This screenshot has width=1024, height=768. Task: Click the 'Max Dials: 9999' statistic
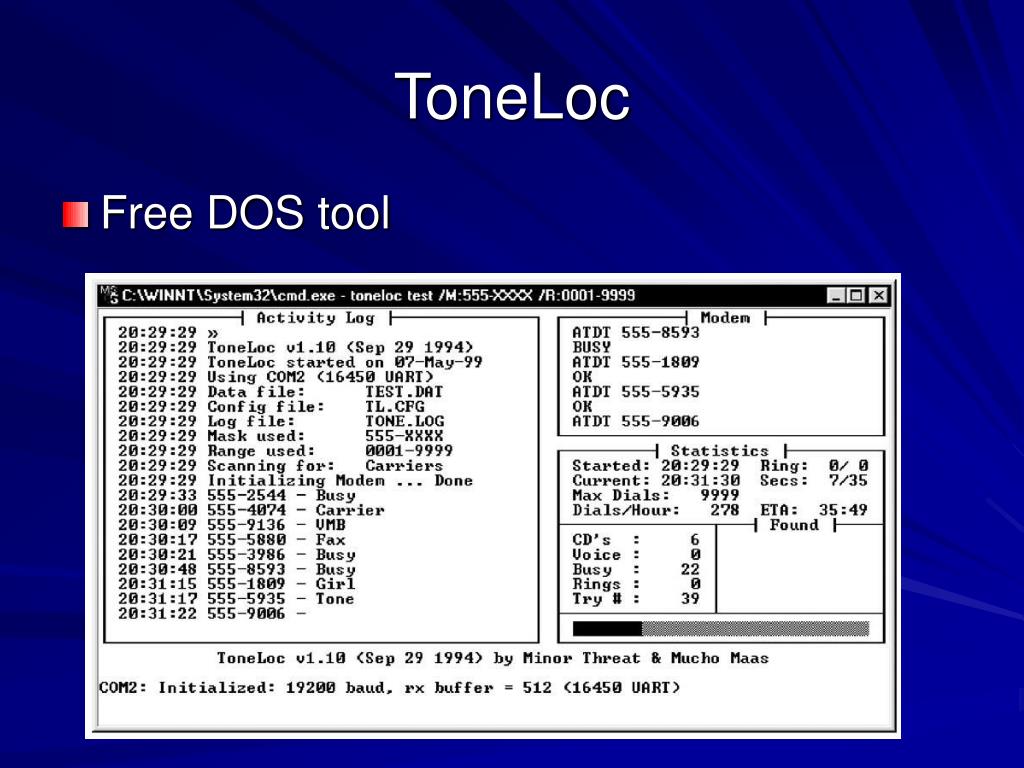(656, 496)
